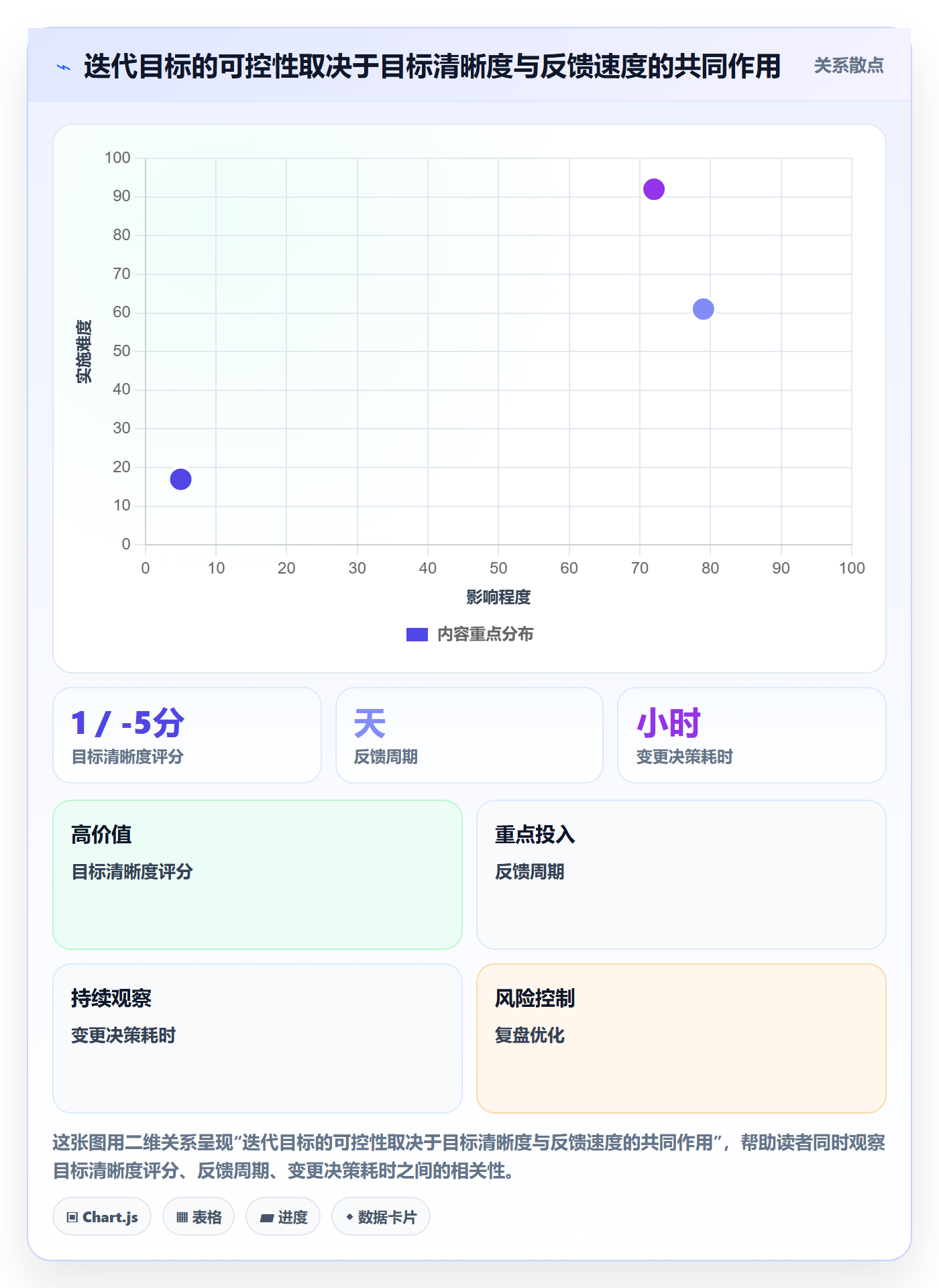Select the 重点投入 quadrant card
Screen dimensions: 939x1288
click(681, 875)
